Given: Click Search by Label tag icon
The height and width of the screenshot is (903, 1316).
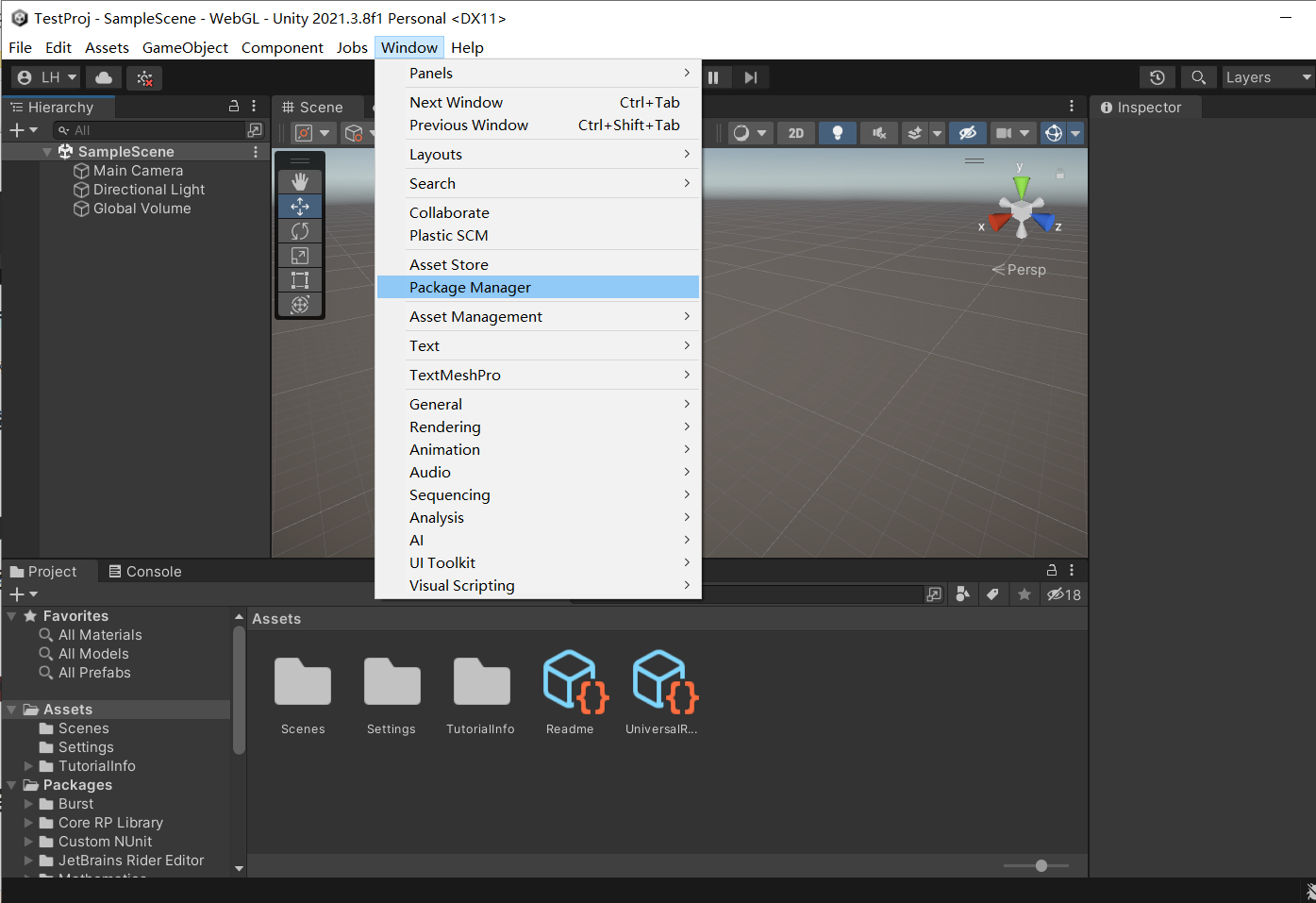Looking at the screenshot, I should click(x=992, y=594).
